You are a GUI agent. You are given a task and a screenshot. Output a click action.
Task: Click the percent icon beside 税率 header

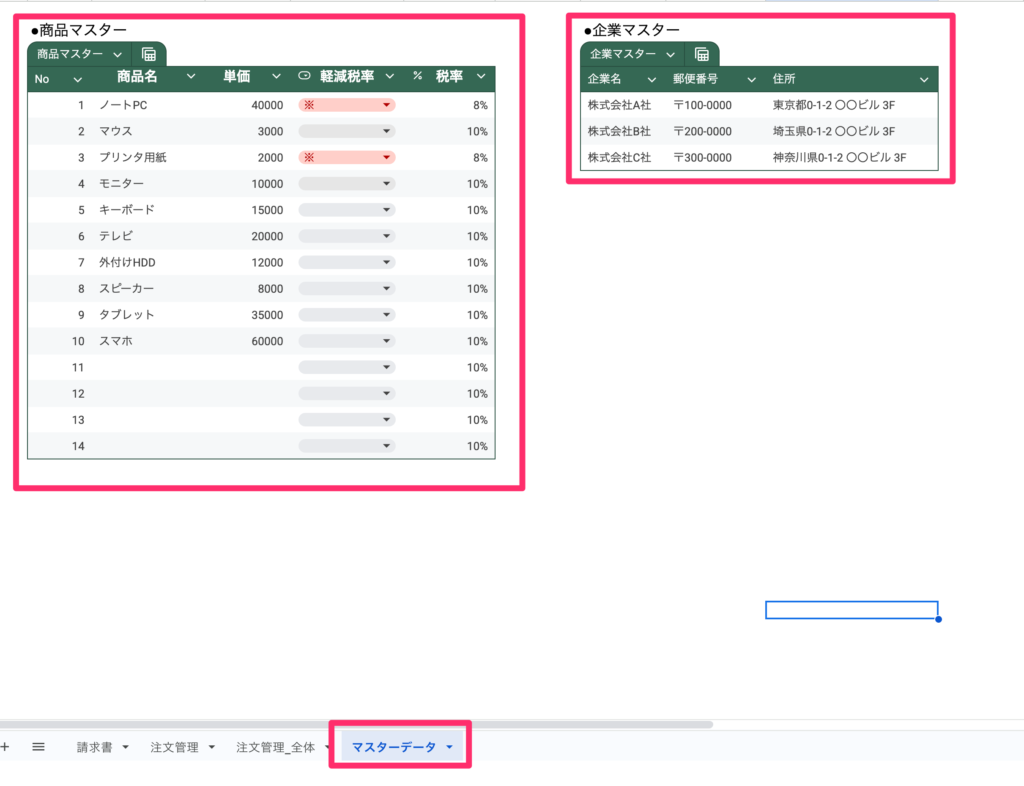point(417,76)
